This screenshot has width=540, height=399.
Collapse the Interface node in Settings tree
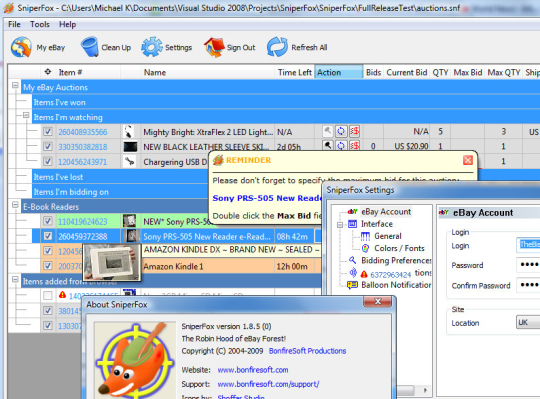coord(340,225)
